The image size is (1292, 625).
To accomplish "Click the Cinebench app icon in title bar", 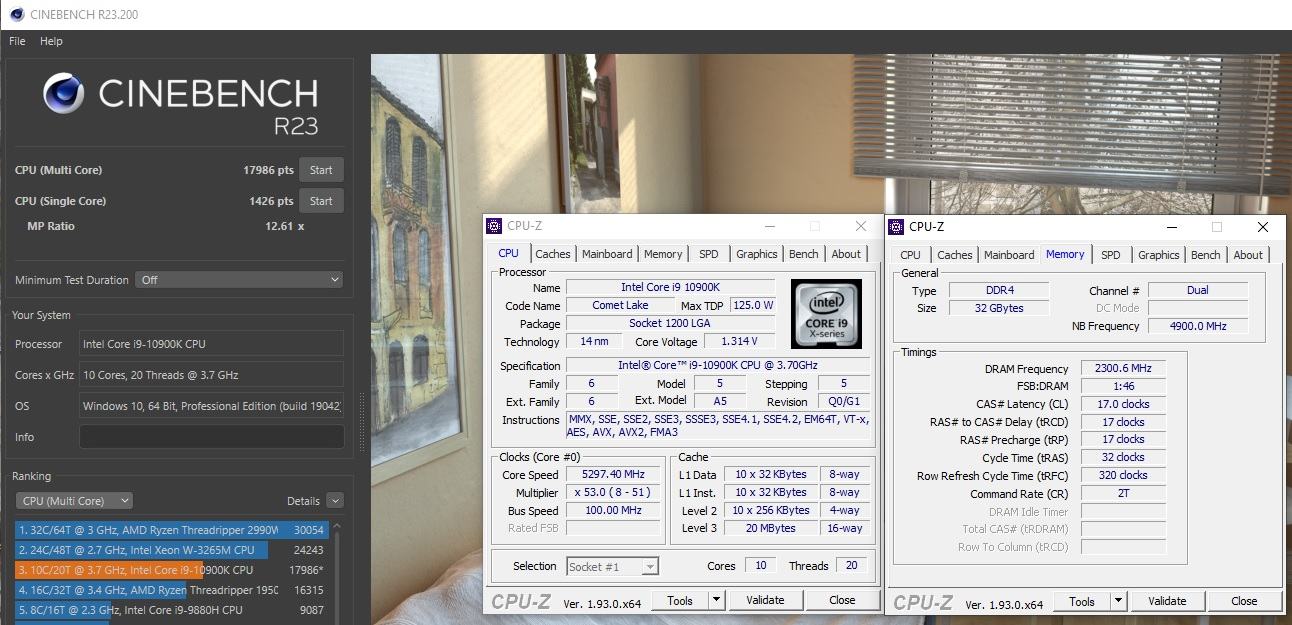I will click(x=16, y=14).
